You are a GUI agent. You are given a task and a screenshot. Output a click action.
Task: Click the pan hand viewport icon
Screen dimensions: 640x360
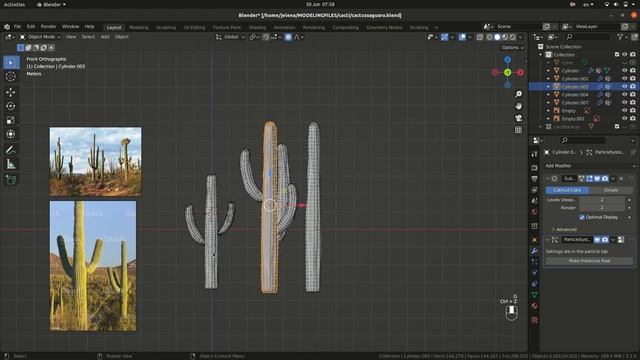(x=518, y=106)
